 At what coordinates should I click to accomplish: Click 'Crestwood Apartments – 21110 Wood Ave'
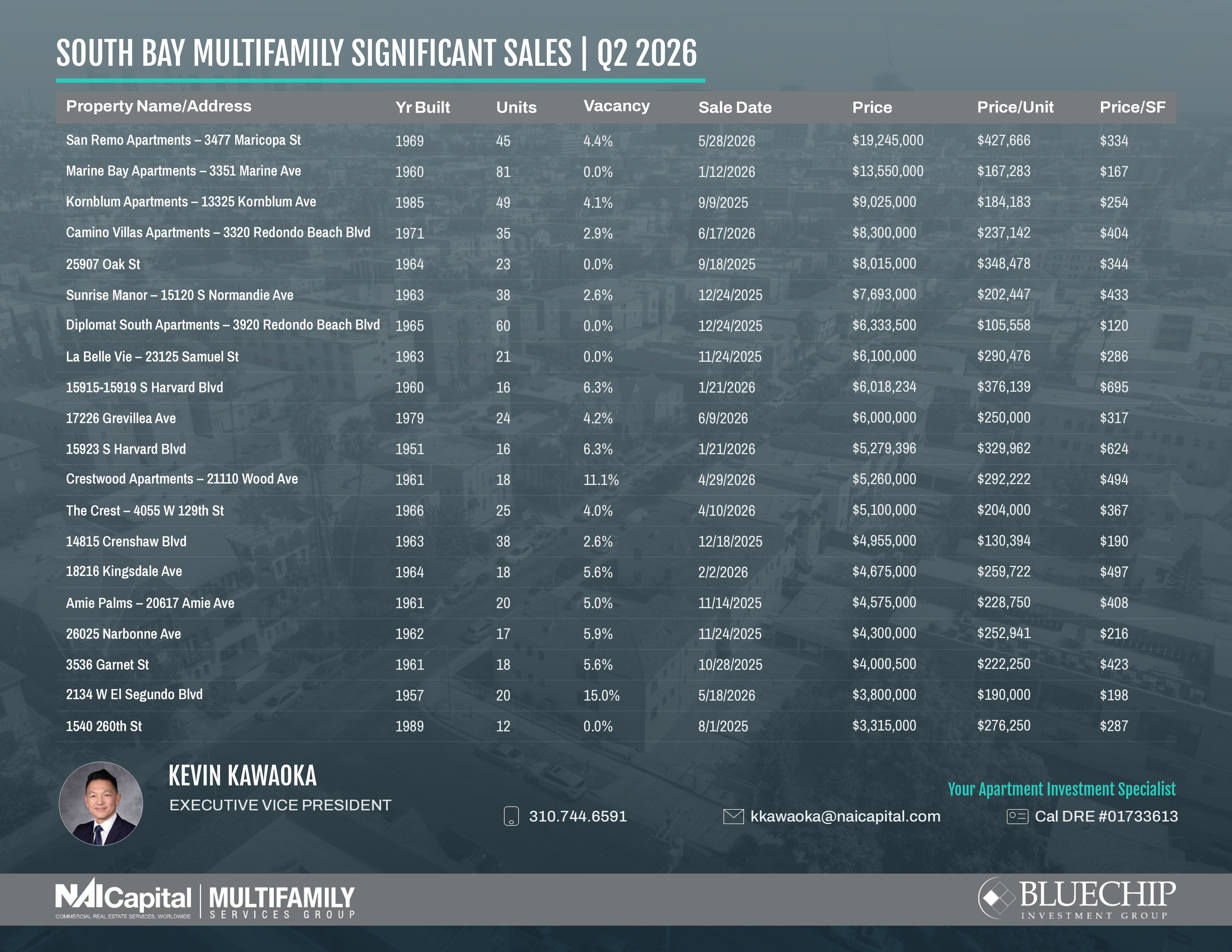(x=182, y=479)
